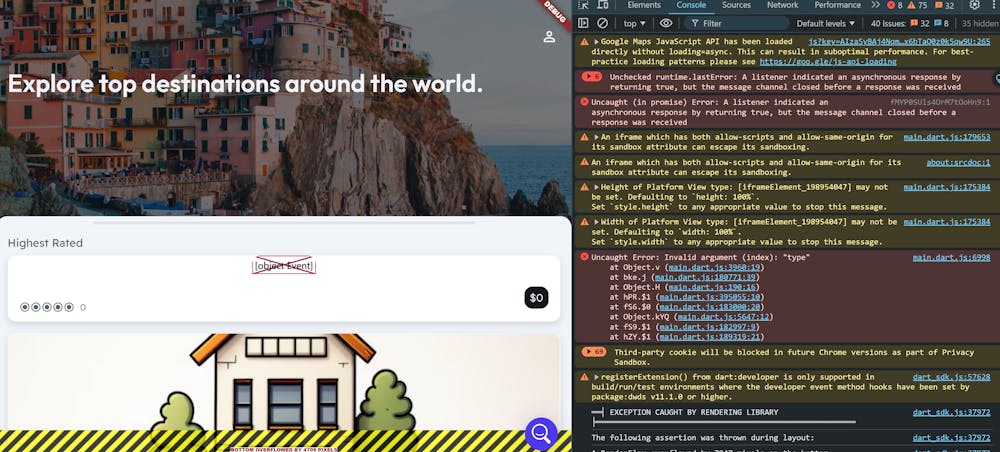1000x452 pixels.
Task: Click the 'Uncaught Error: Invalid argument' message
Action: tap(700, 258)
